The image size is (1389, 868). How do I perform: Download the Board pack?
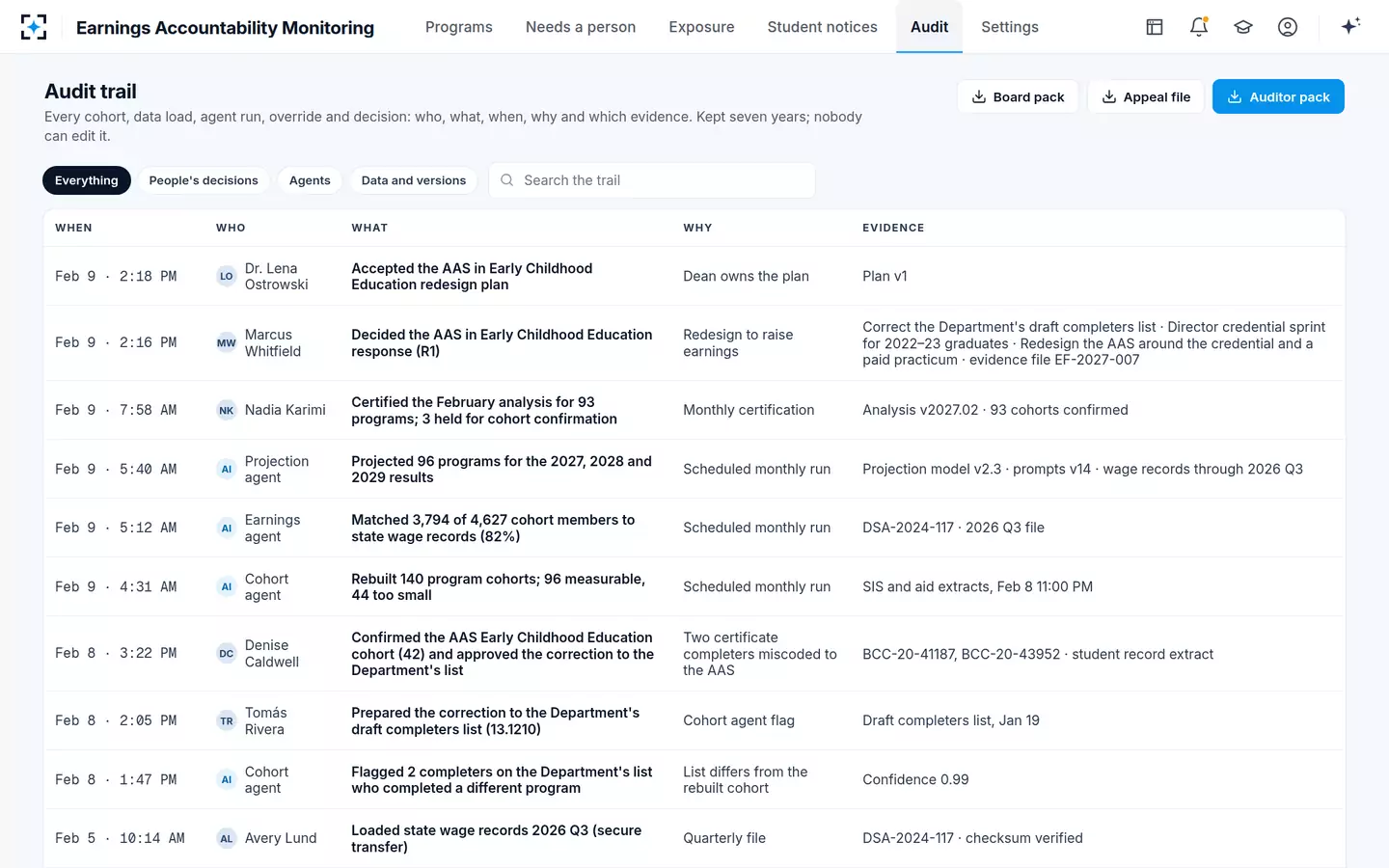[x=1018, y=96]
